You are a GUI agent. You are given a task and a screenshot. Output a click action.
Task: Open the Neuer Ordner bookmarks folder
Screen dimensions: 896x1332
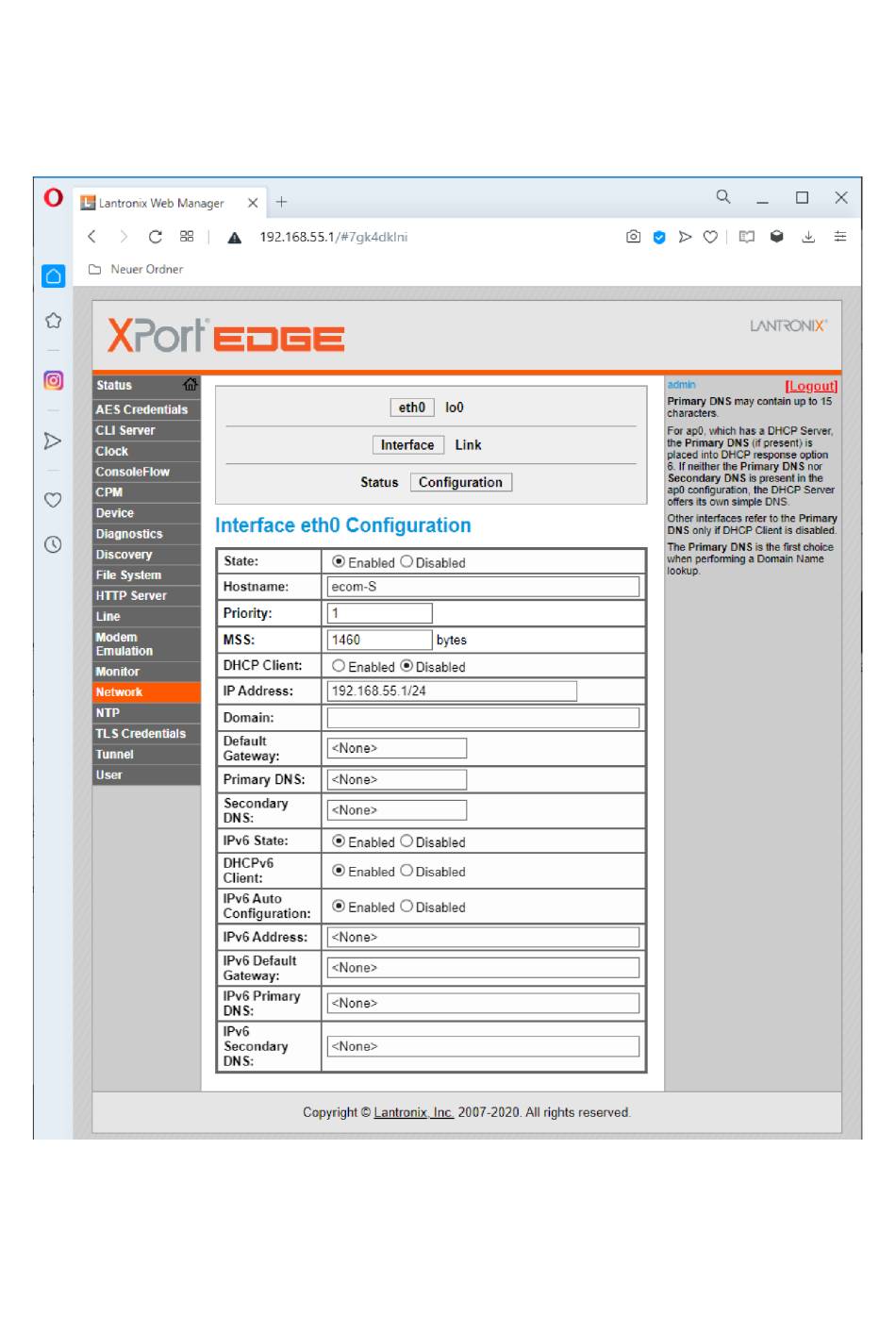(136, 269)
